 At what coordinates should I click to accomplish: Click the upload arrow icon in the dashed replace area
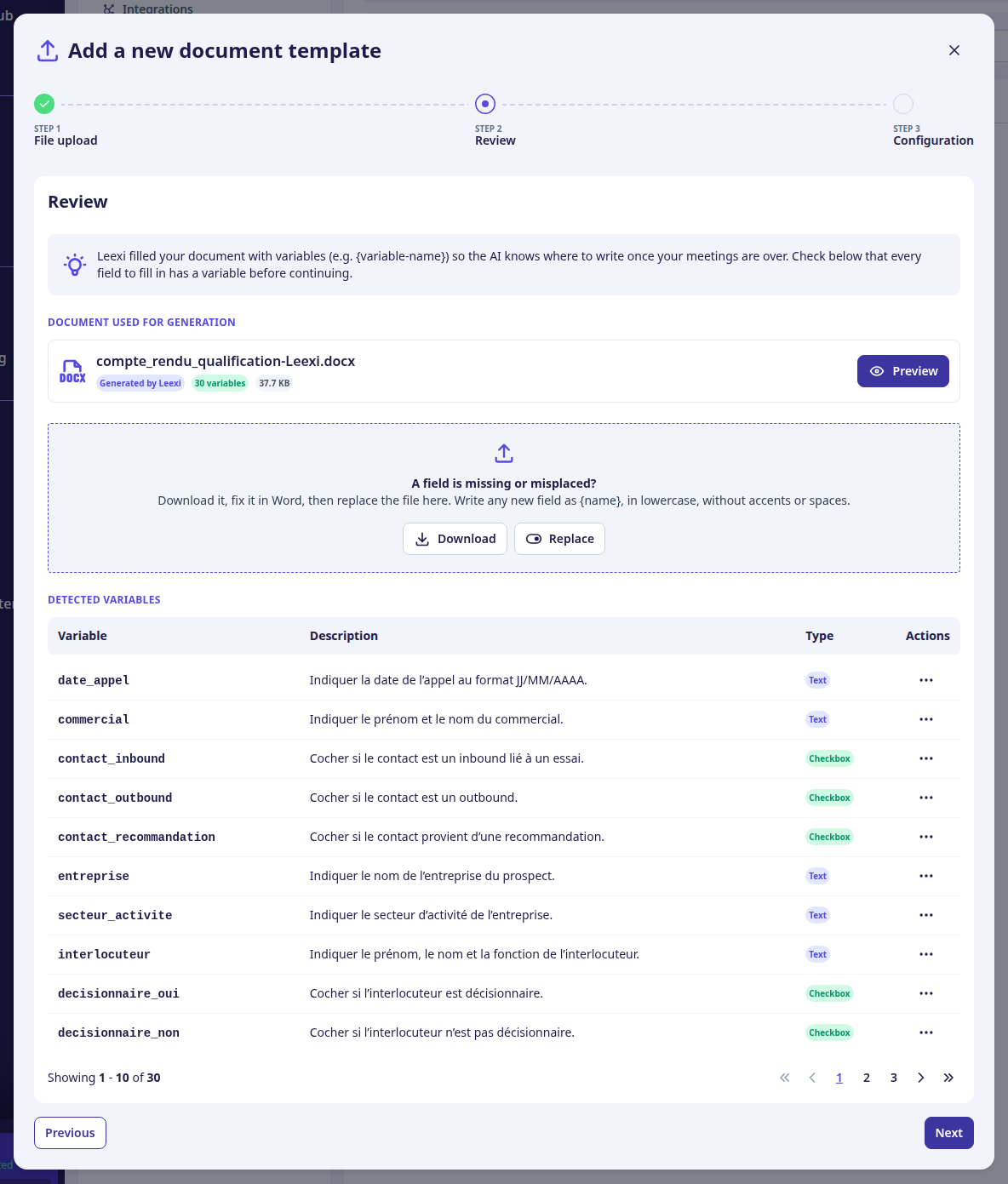[504, 453]
